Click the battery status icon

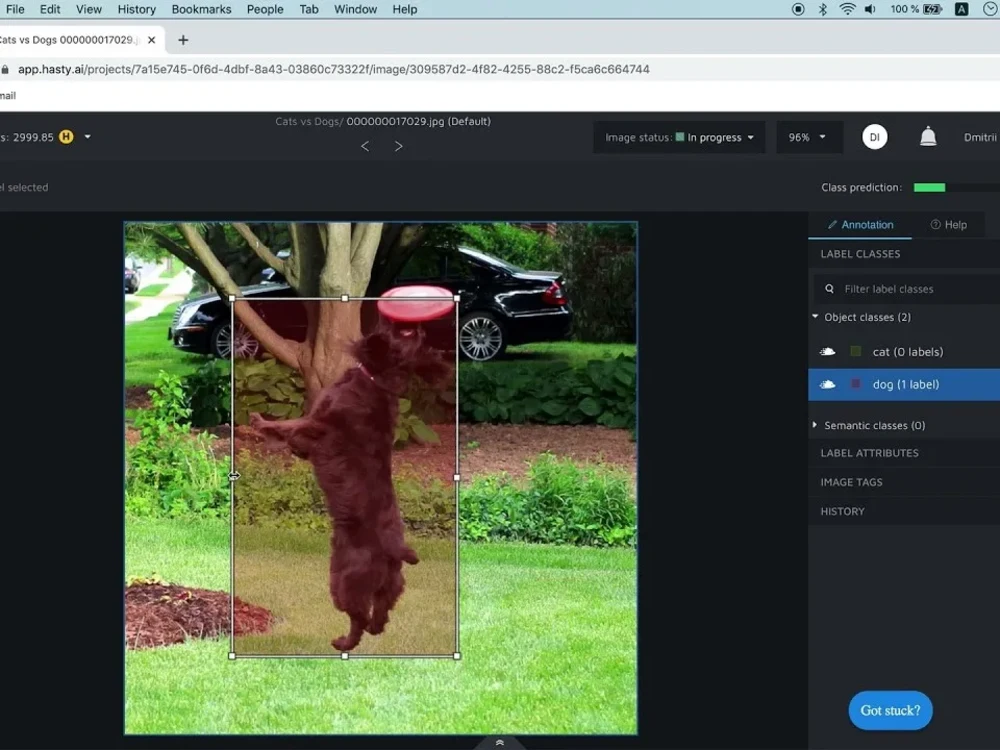[x=932, y=9]
